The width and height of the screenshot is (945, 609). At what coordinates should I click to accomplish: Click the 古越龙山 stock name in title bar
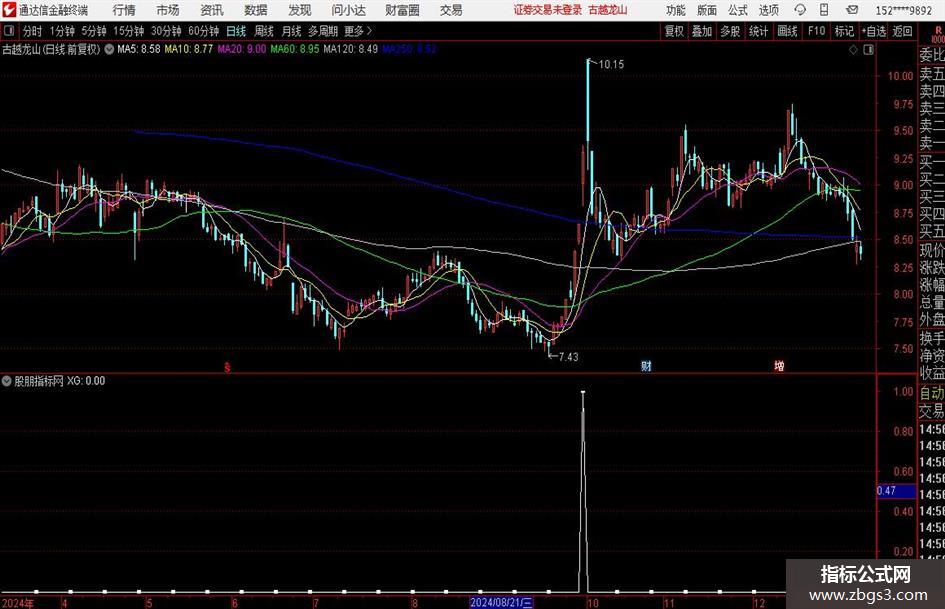click(608, 10)
